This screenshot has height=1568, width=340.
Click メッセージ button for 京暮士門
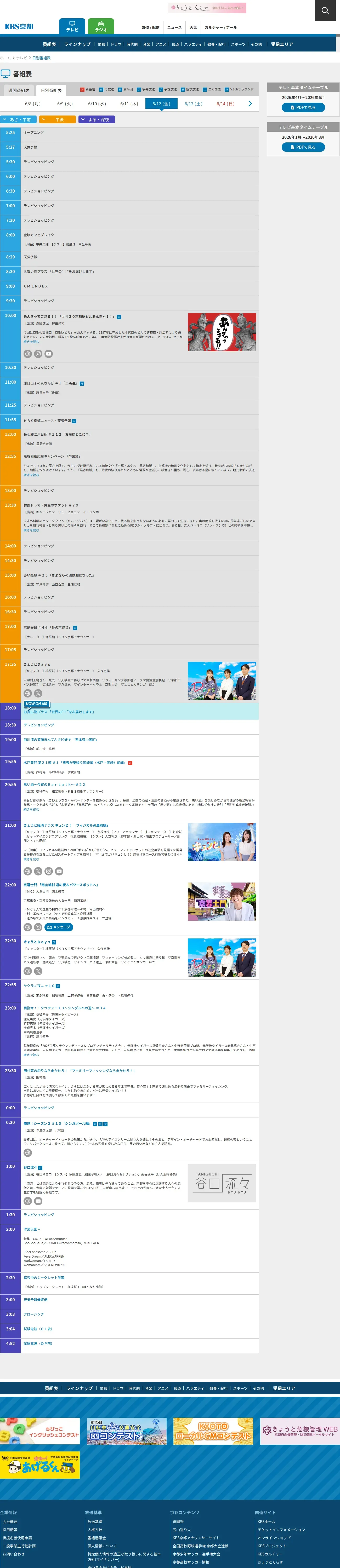pyautogui.click(x=59, y=927)
